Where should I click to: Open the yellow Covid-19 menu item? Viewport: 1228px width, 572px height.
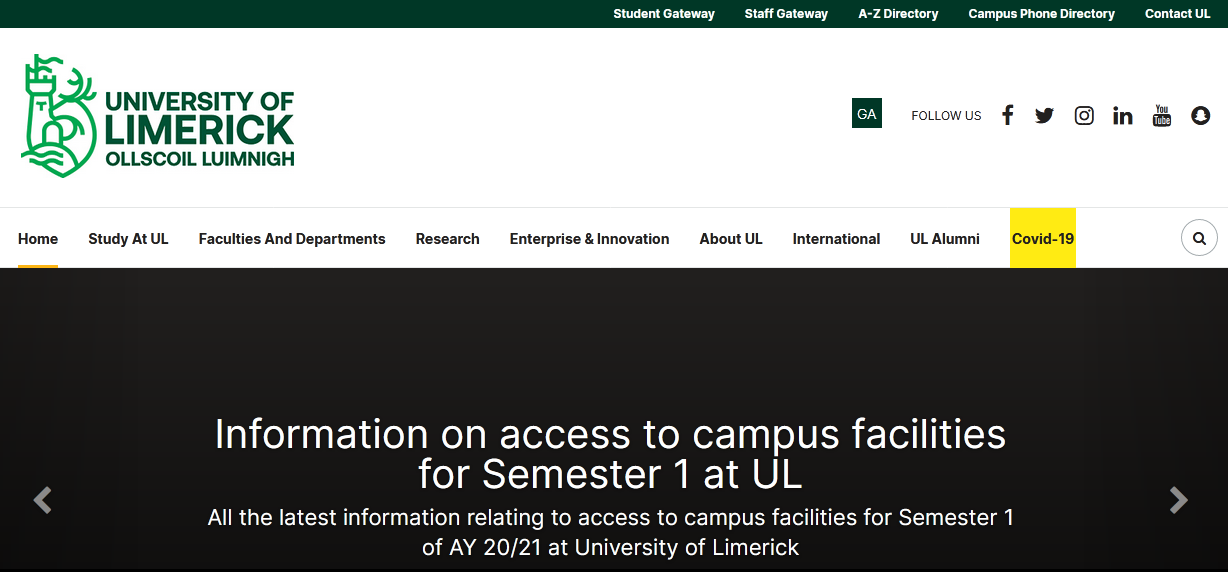click(x=1043, y=238)
